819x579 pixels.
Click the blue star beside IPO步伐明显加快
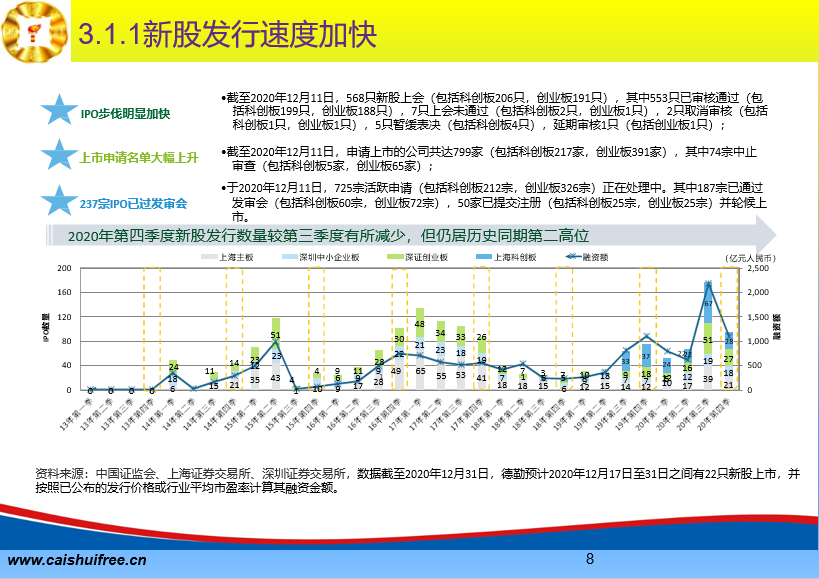[x=59, y=110]
